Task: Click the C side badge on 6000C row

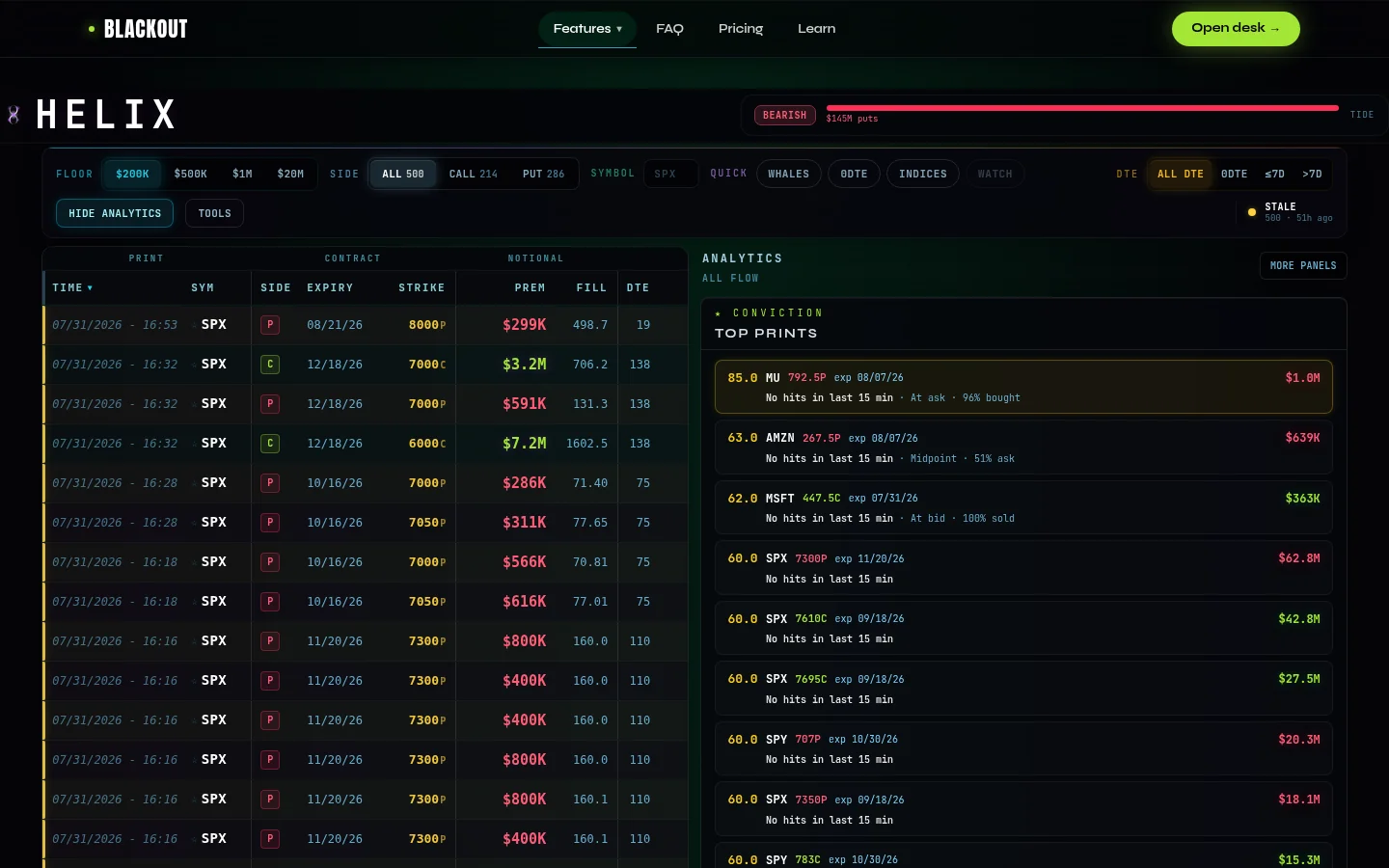Action: tap(270, 444)
